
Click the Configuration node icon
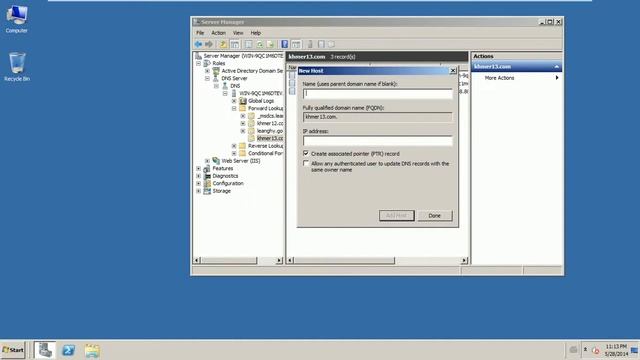coord(207,183)
